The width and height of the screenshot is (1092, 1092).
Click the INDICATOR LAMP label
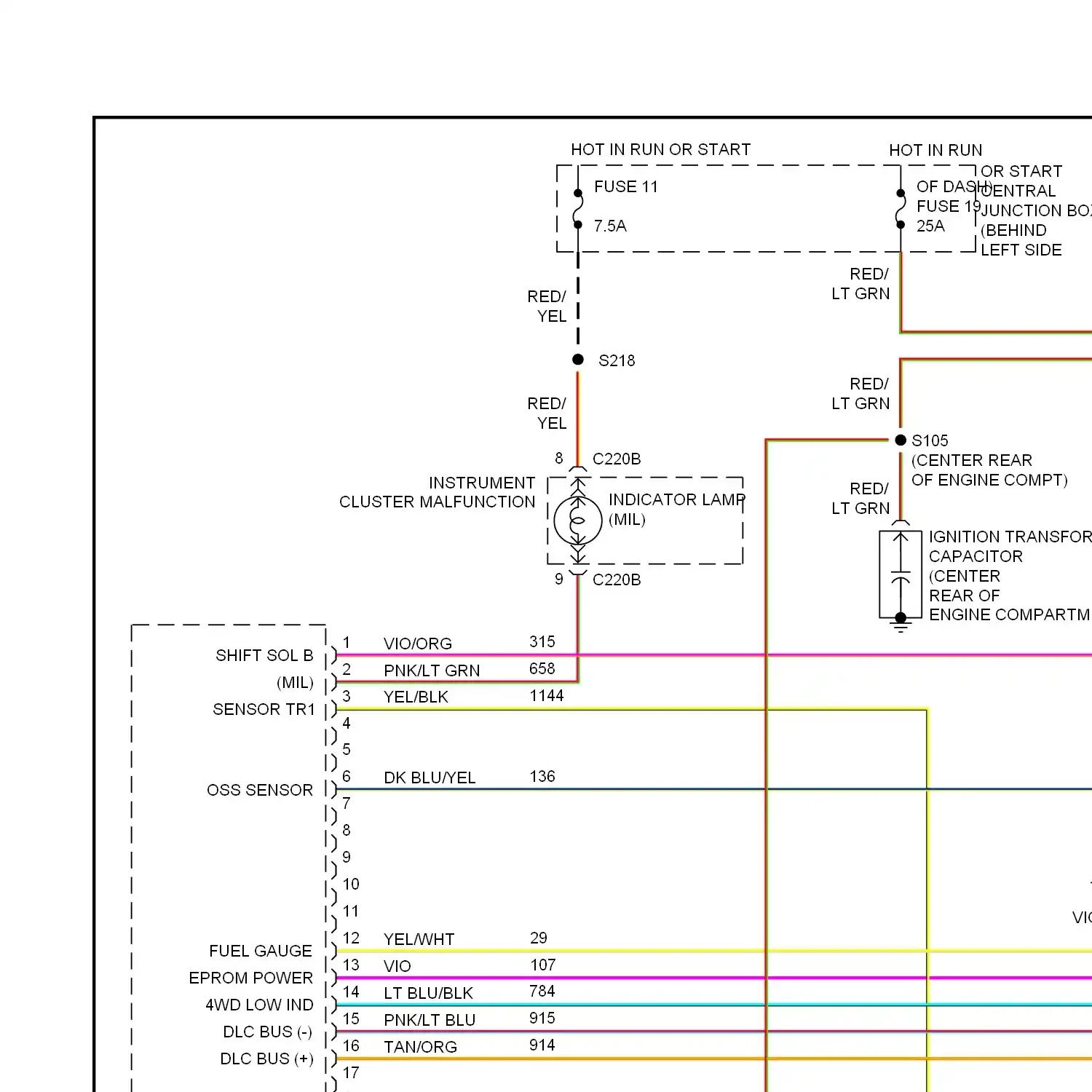point(677,500)
